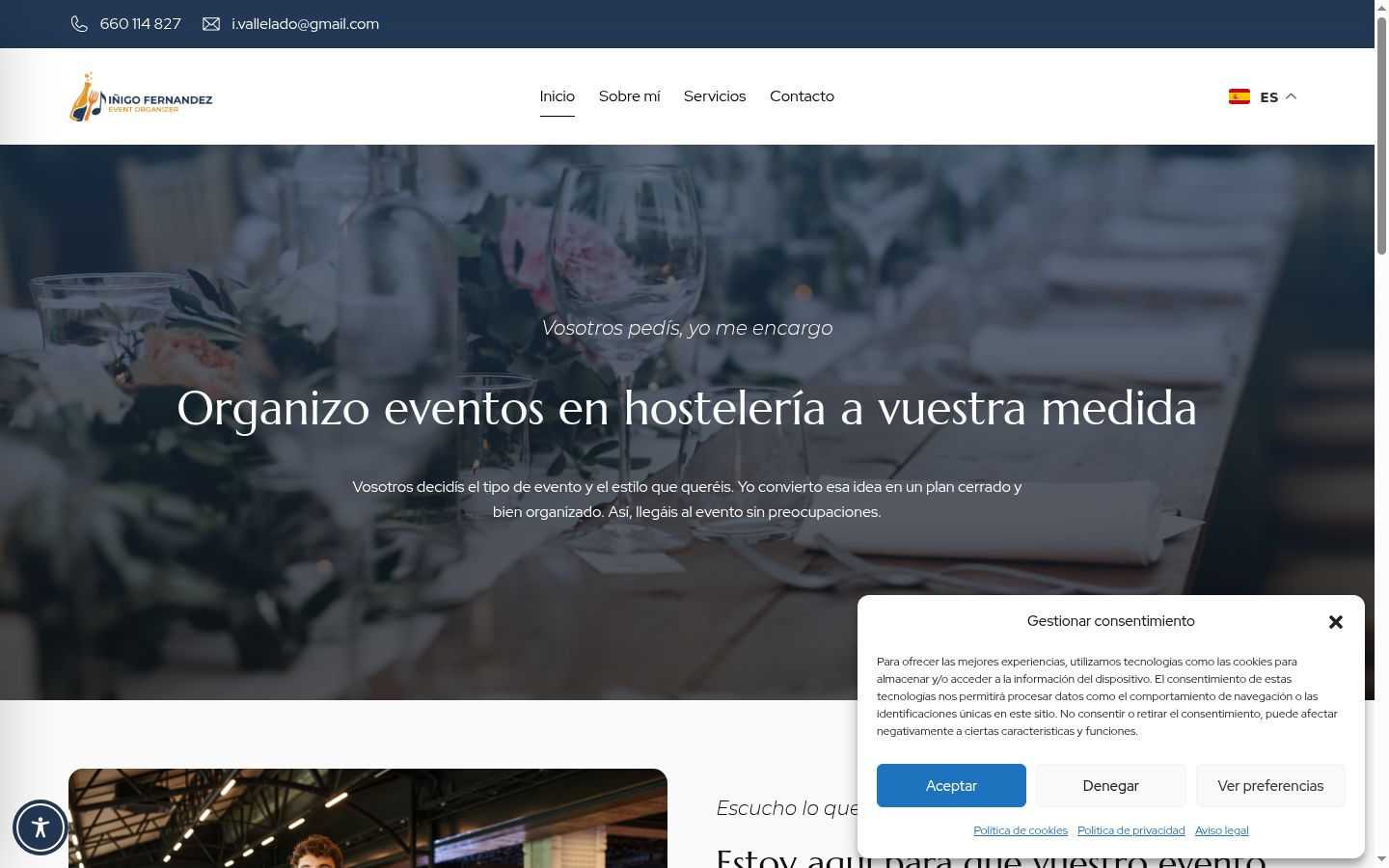Open the Sobre mí menu item
Viewport: 1389px width, 868px height.
(630, 96)
